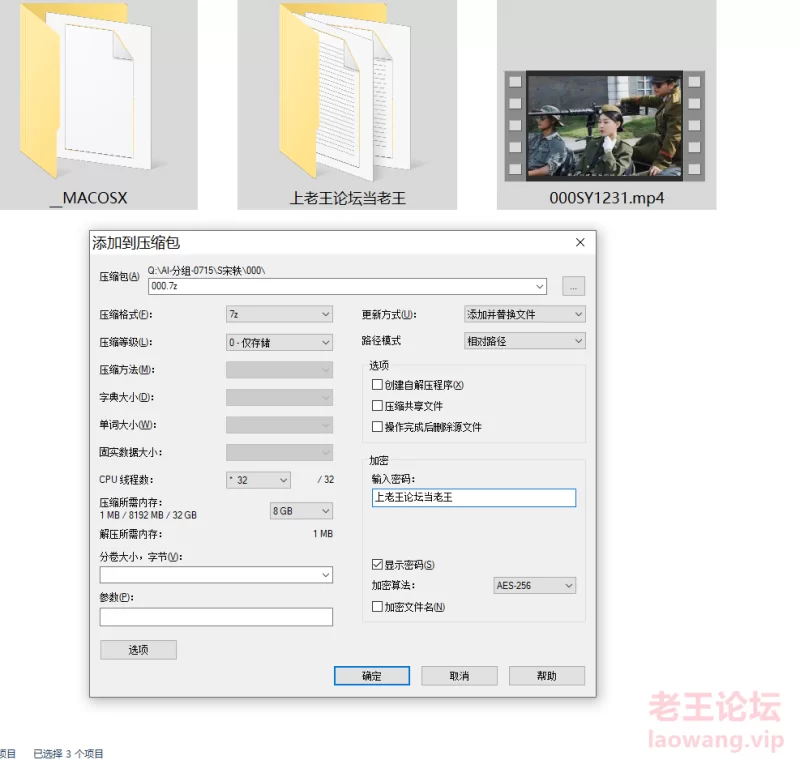Click the password field 输入密码

pyautogui.click(x=473, y=497)
